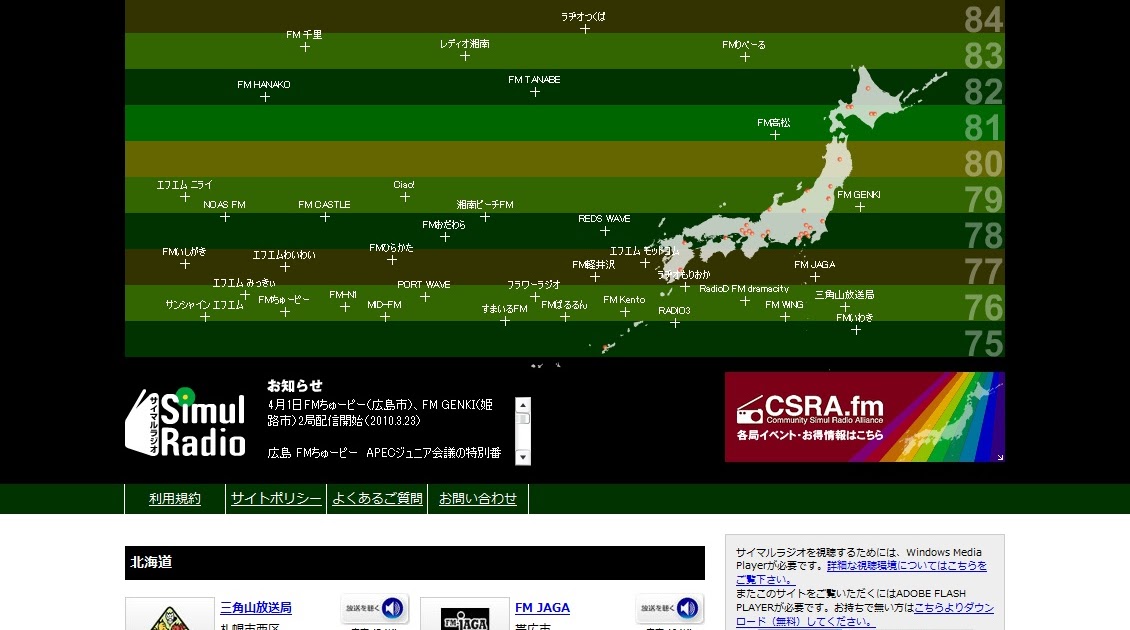The width and height of the screenshot is (1130, 630).
Task: Pick the FM CASTLE station marker
Action: coord(325,217)
